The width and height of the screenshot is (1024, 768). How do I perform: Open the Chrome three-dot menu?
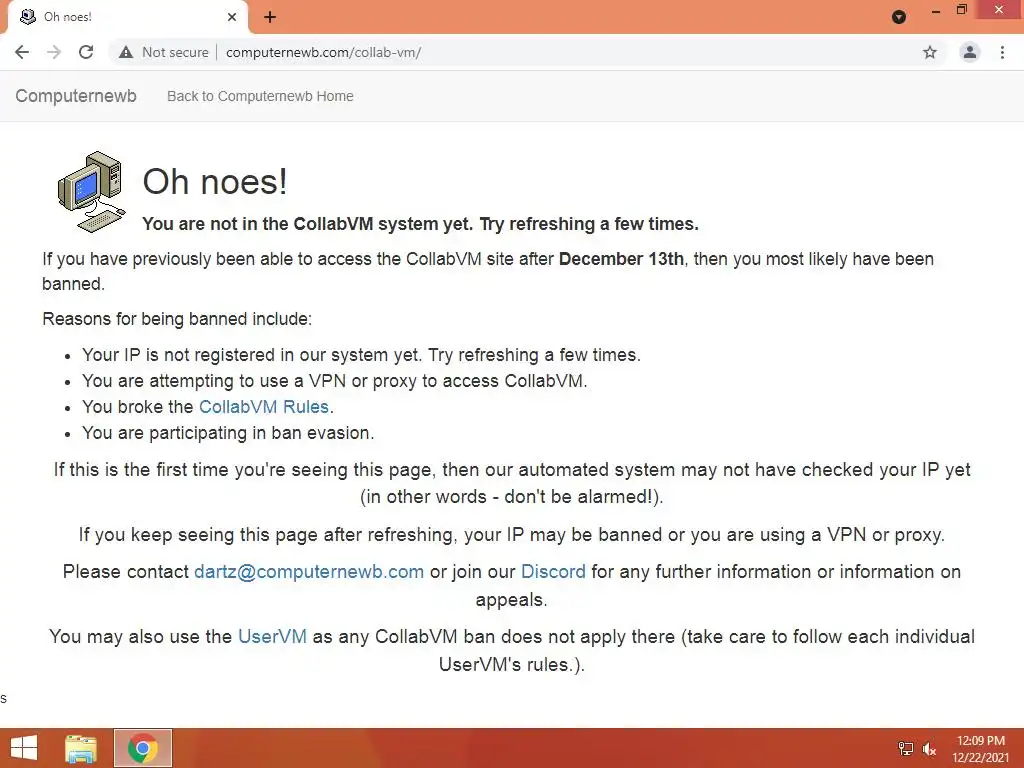[1002, 52]
